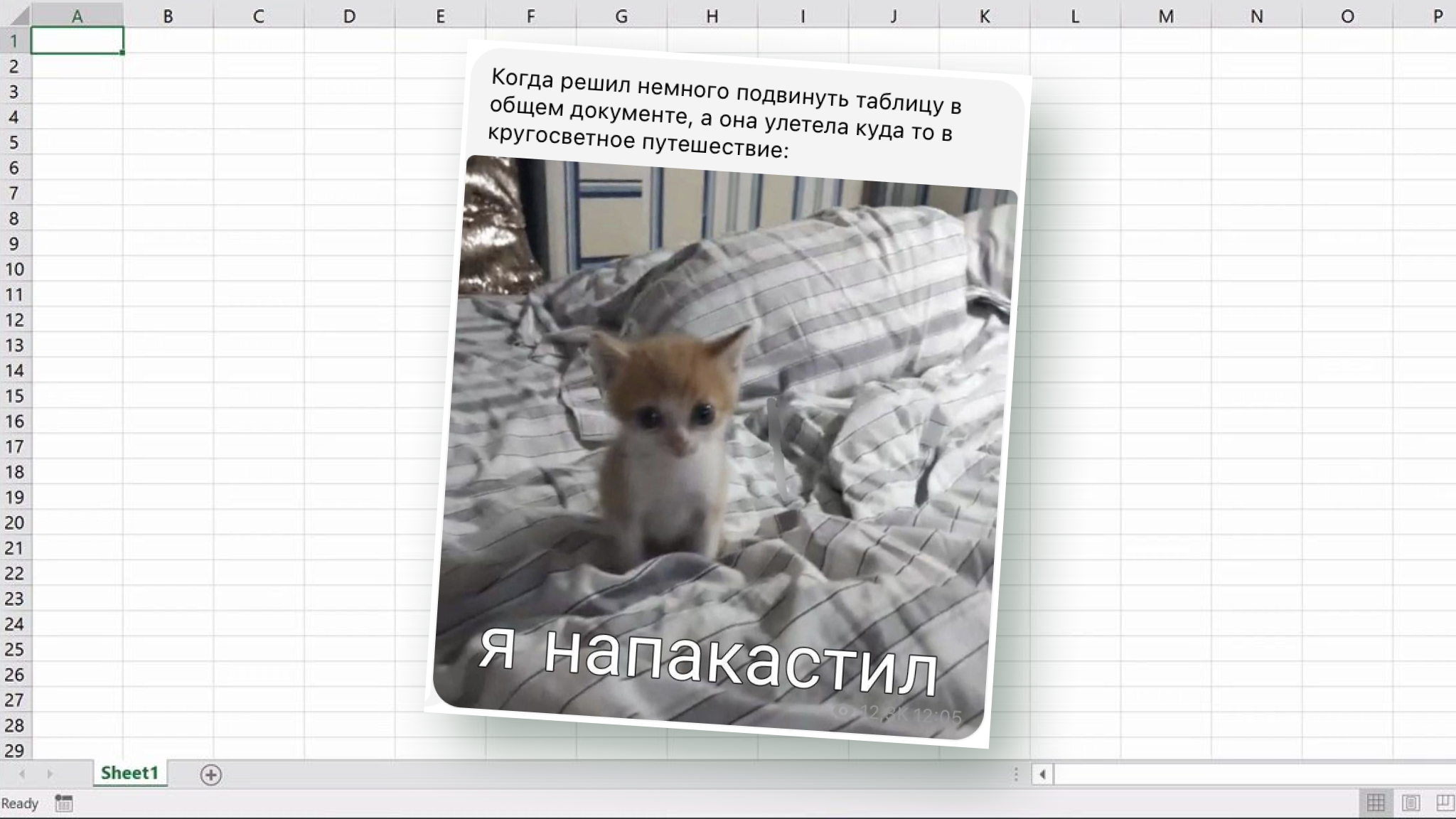Select row 15 header
This screenshot has height=819, width=1456.
point(14,396)
